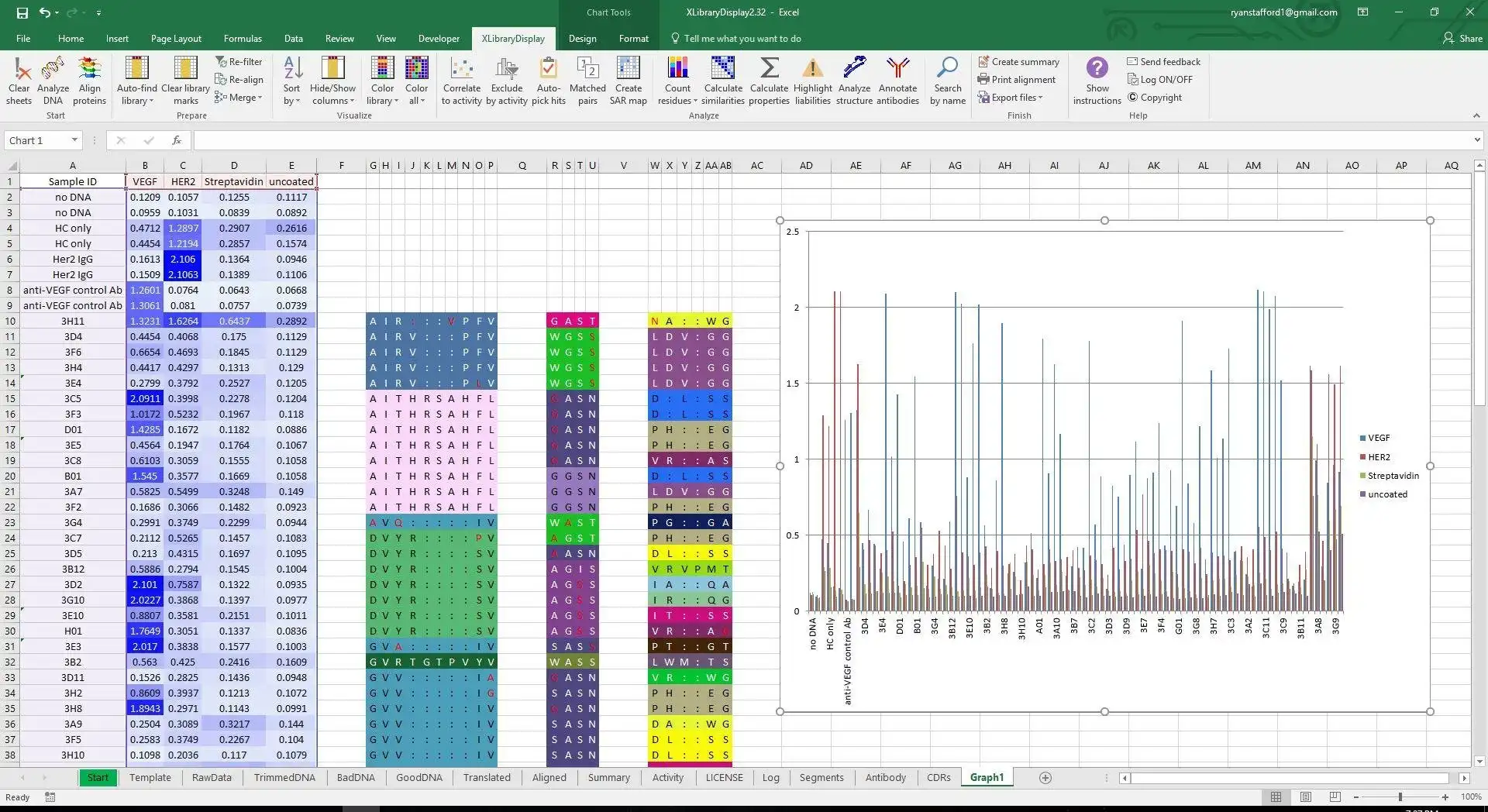Click the Share button
The height and width of the screenshot is (812, 1488).
[1462, 38]
